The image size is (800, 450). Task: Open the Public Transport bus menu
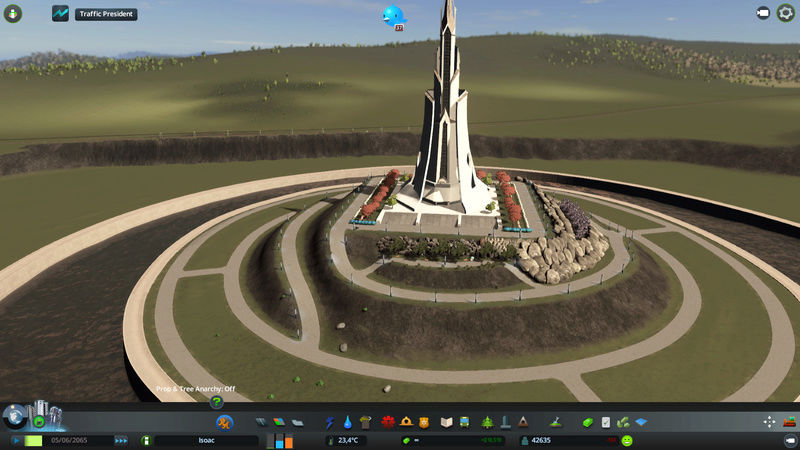point(464,422)
